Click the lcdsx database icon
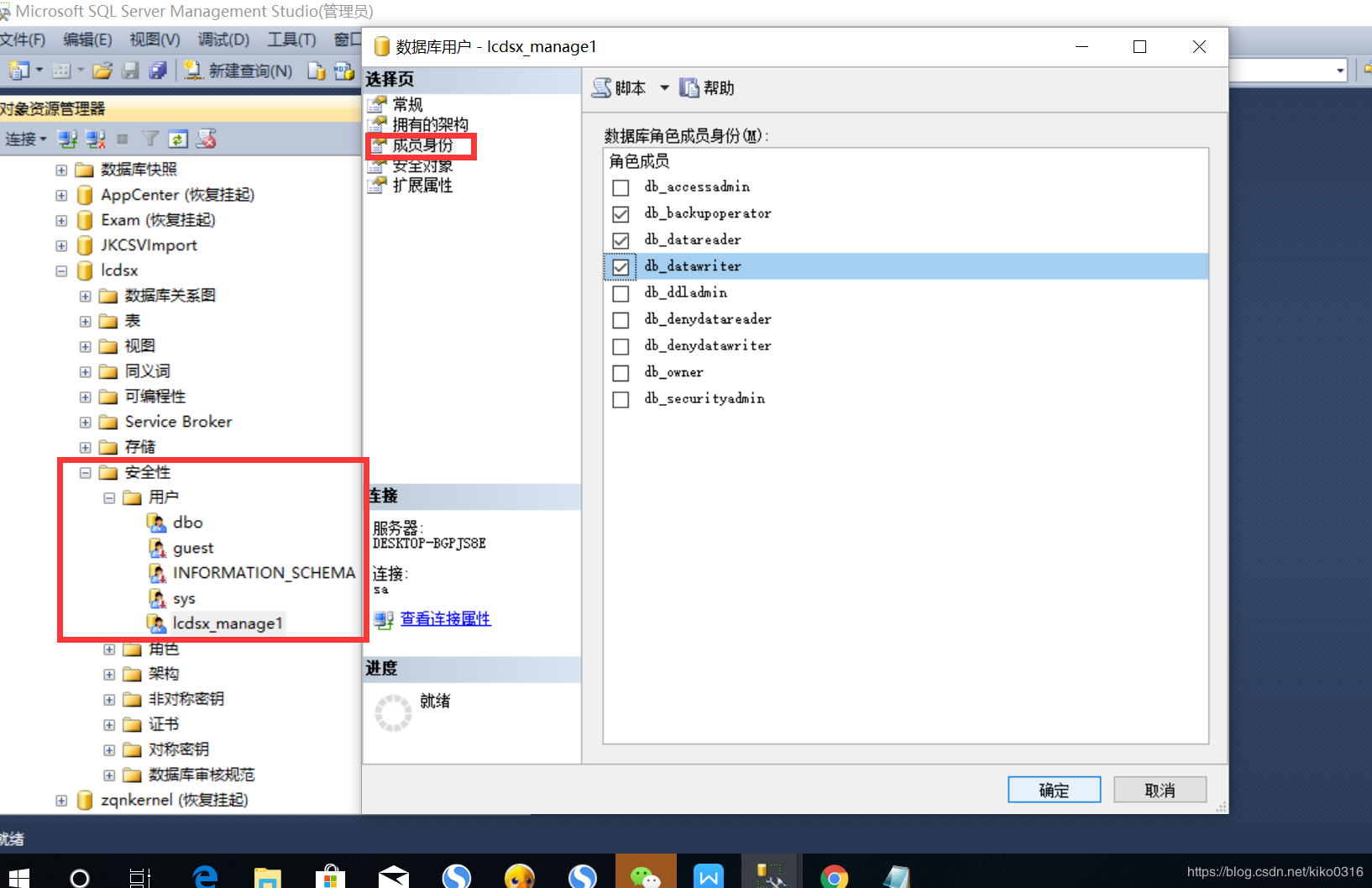Screen dimensions: 1372x888 [84, 271]
